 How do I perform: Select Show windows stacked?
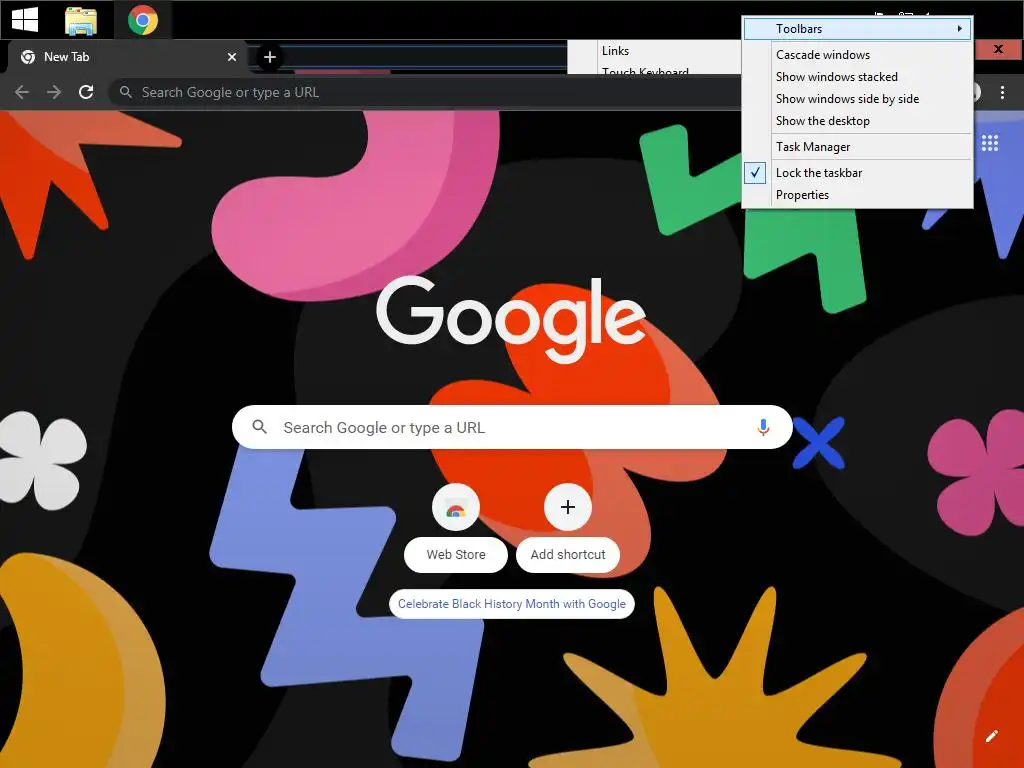(857, 77)
